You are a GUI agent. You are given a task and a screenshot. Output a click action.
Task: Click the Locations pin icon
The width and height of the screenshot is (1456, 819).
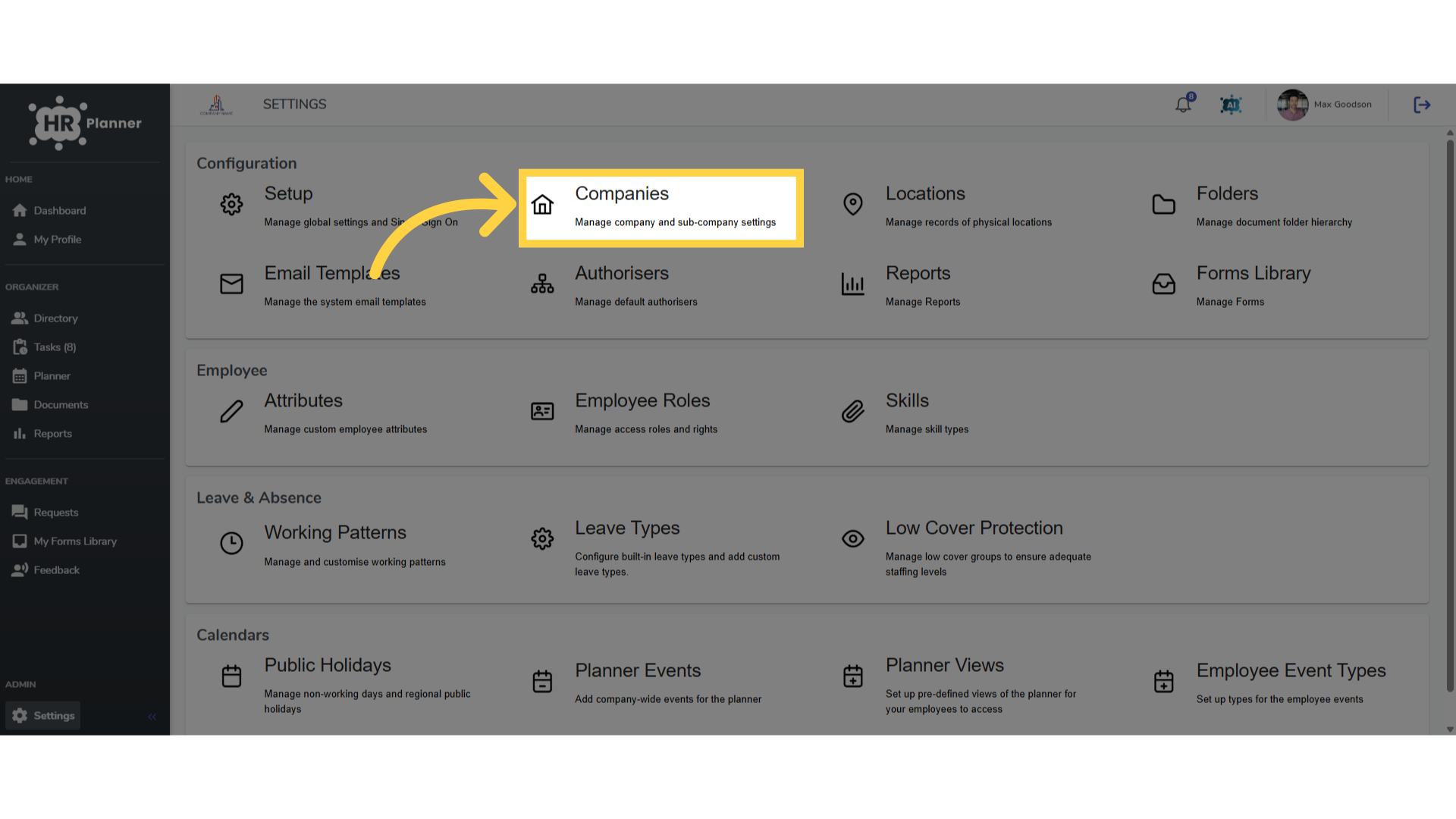(853, 204)
